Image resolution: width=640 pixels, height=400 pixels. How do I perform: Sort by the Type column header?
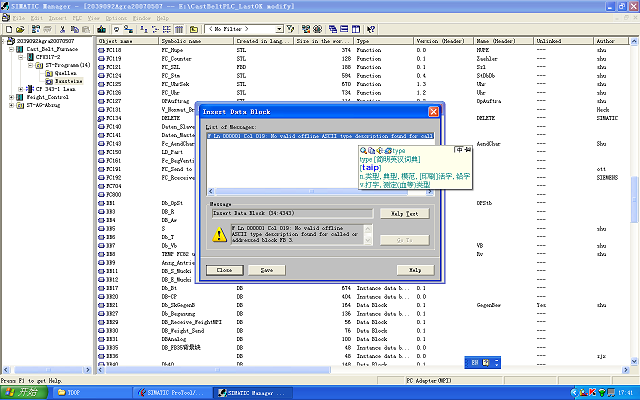(x=384, y=41)
